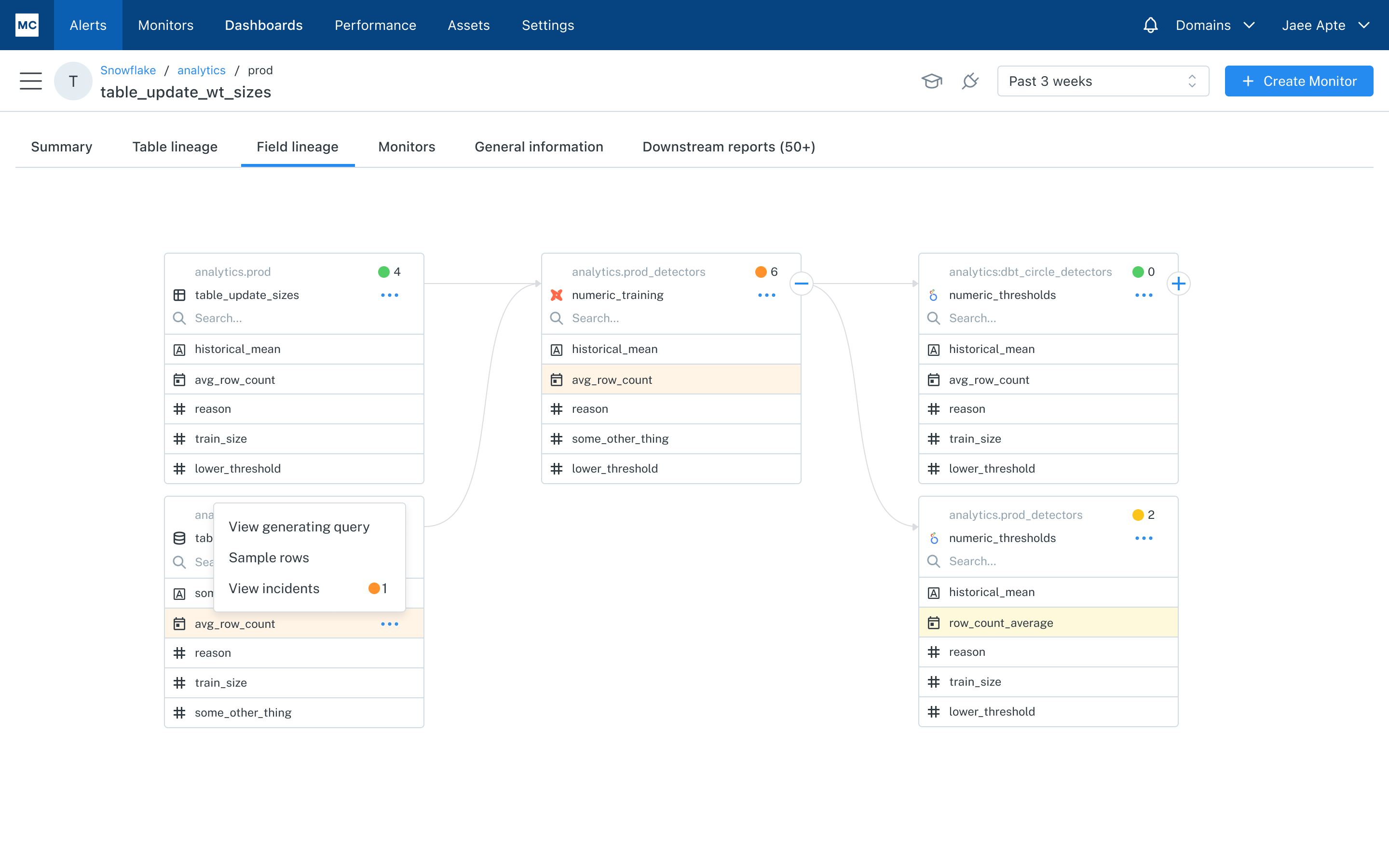Click search field in lower-right numeric_thresholds card
Viewport: 1389px width, 868px height.
pos(1048,561)
